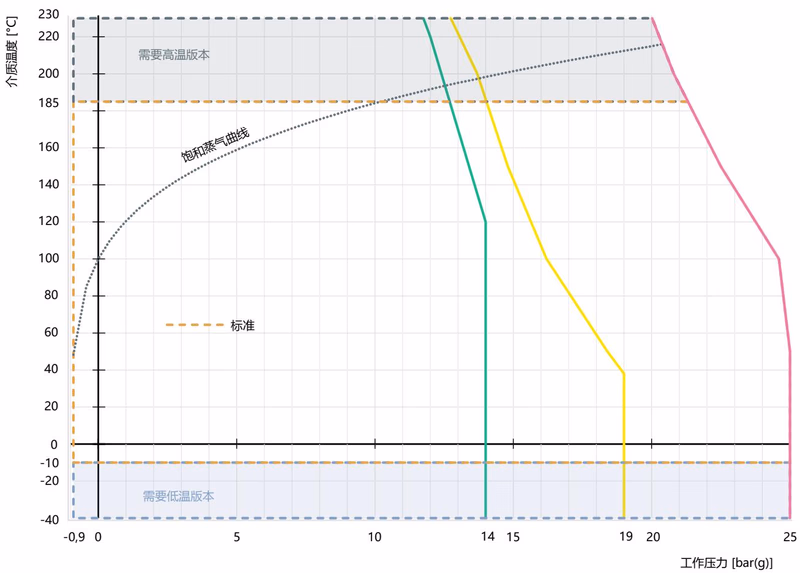800x573 pixels.
Task: Click the y-axis value -40
Action: point(49,520)
